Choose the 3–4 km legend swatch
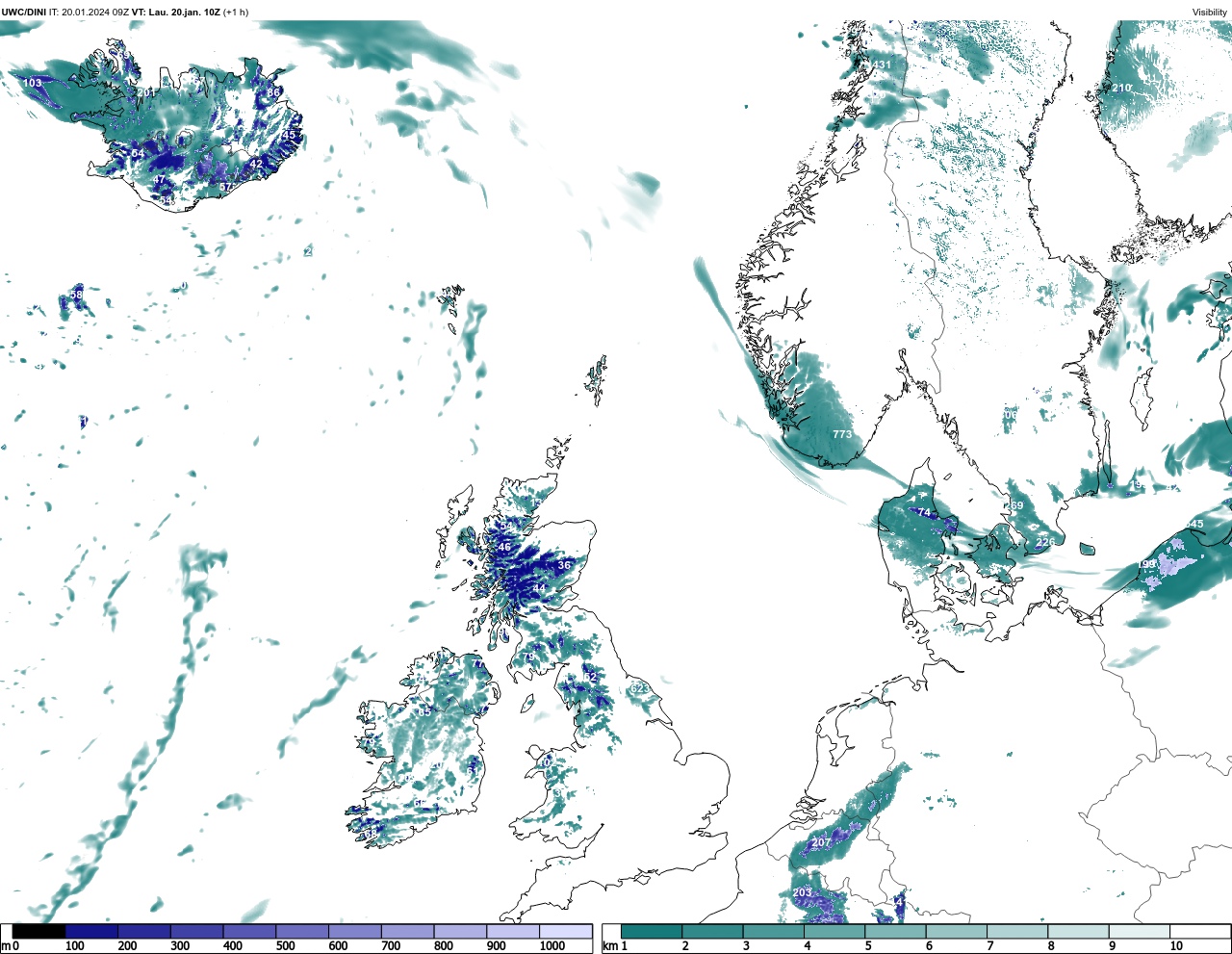 coord(773,931)
